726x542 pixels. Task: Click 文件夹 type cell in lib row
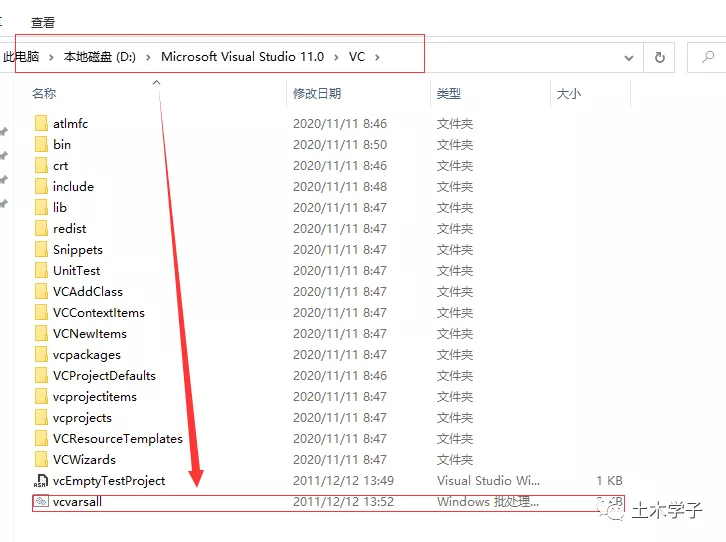click(x=455, y=208)
